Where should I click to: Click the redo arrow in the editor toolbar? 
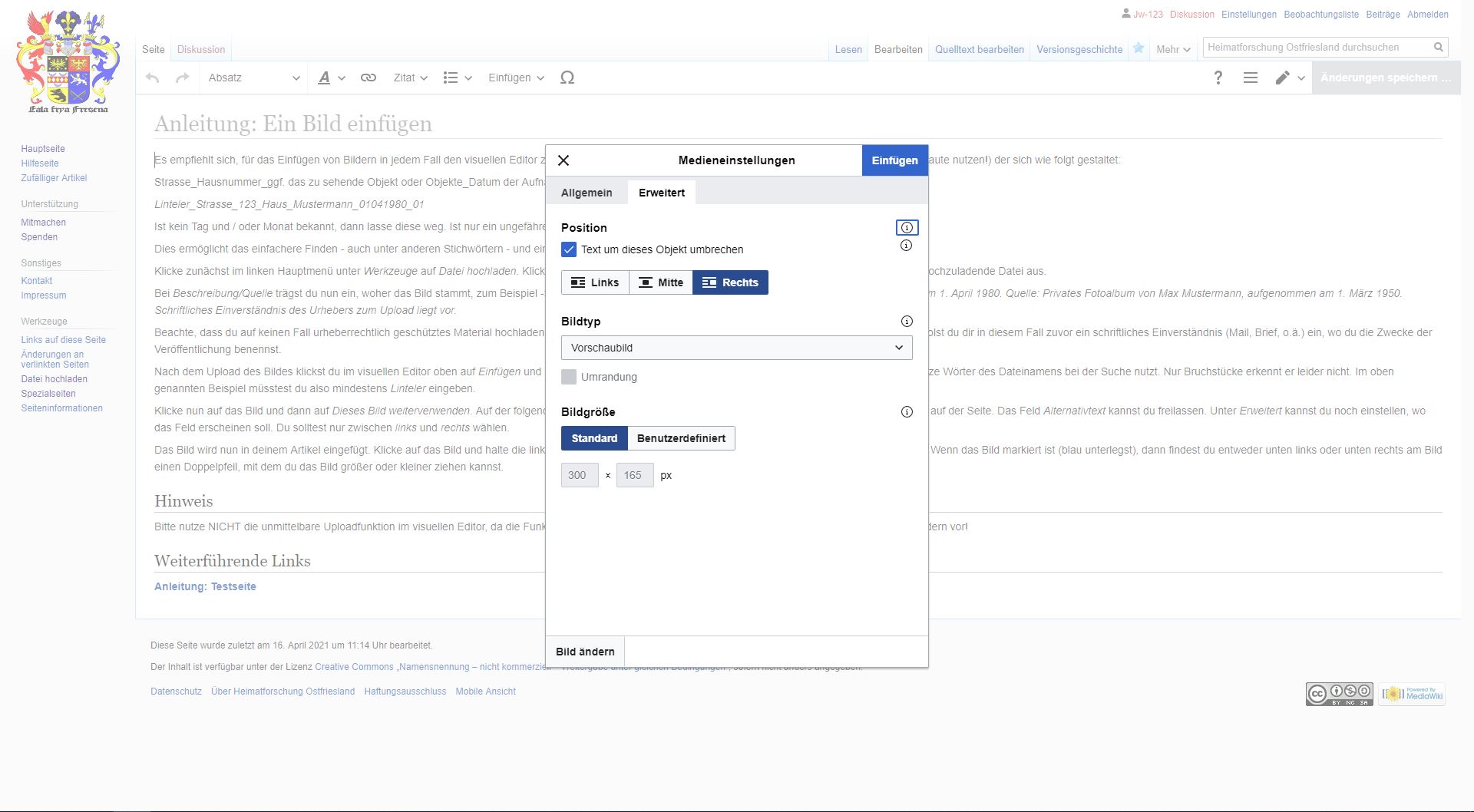(x=182, y=78)
